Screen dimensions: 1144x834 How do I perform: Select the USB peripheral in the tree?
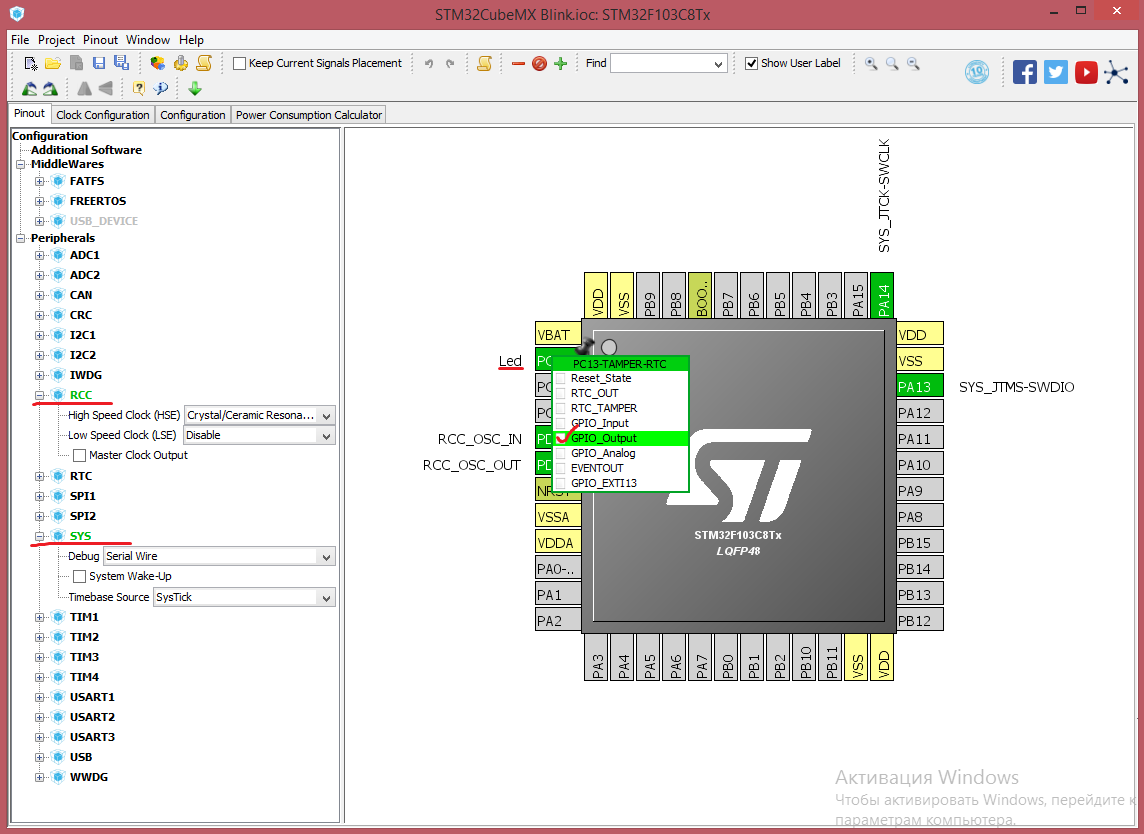click(x=80, y=757)
